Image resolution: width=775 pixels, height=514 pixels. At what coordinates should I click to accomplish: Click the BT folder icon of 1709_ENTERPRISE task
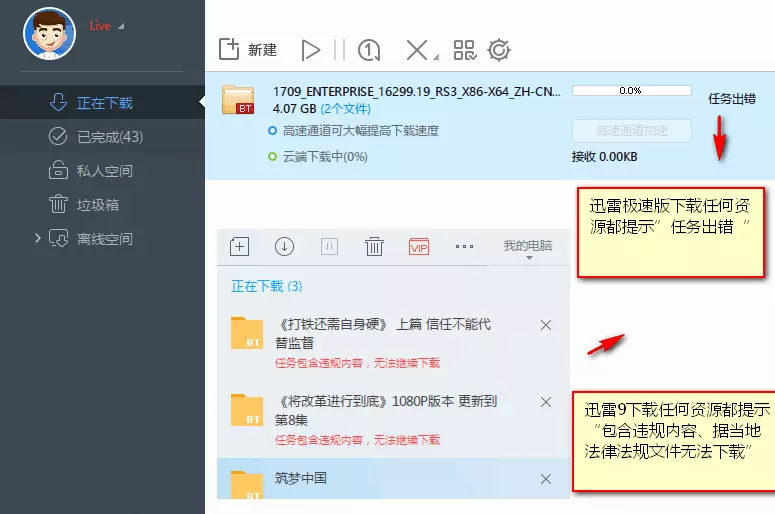pyautogui.click(x=238, y=99)
